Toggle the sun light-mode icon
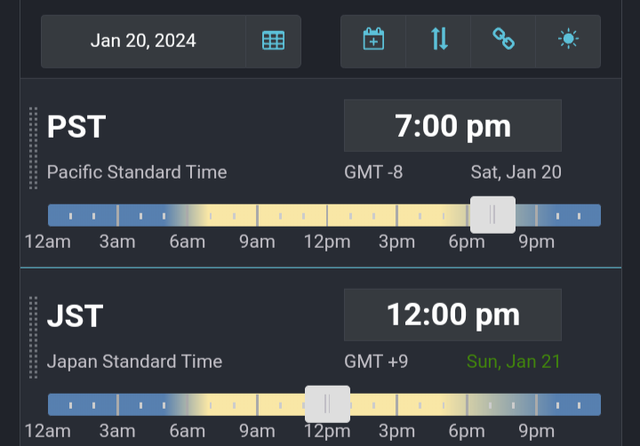Viewport: 640px width, 446px height. (568, 39)
